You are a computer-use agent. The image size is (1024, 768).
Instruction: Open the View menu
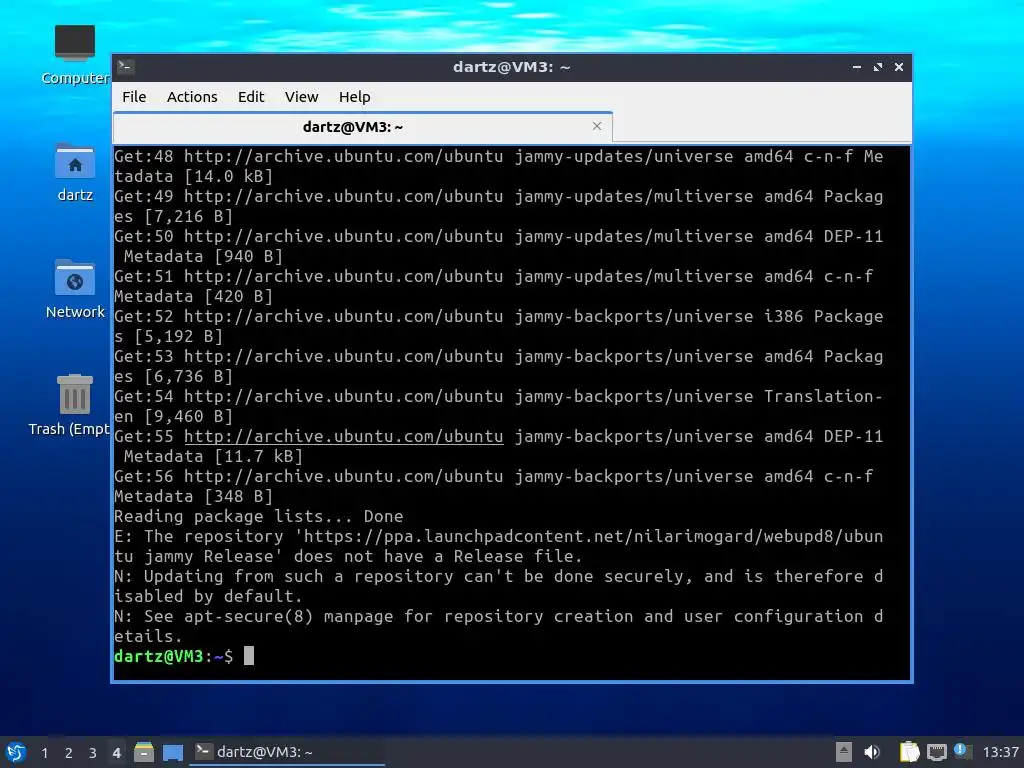click(x=302, y=97)
